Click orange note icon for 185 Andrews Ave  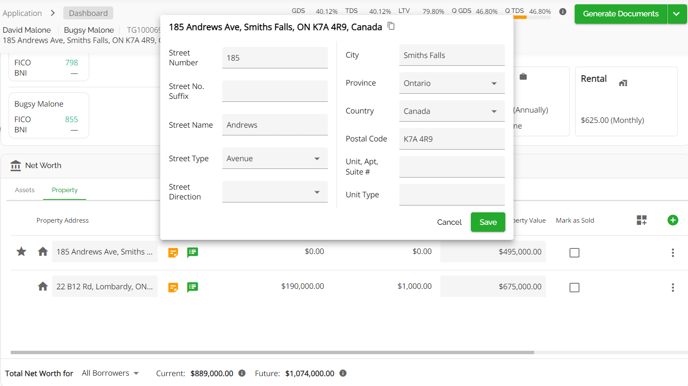point(173,252)
